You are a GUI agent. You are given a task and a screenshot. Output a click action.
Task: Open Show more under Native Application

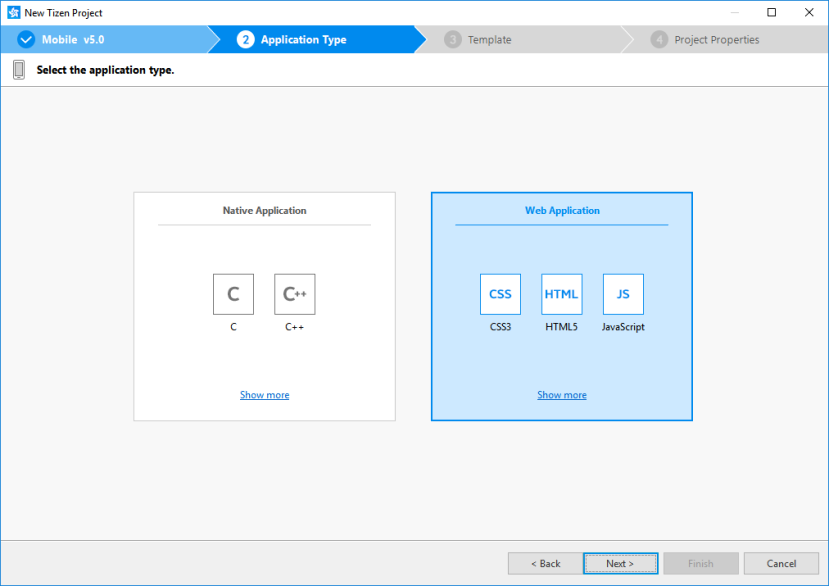coord(264,394)
